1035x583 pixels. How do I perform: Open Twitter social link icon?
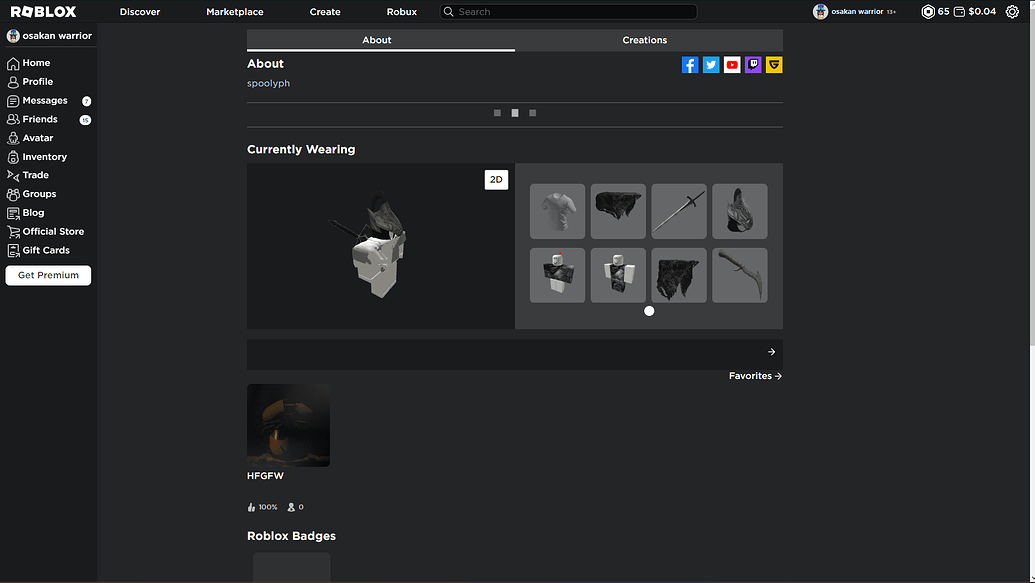tap(711, 65)
